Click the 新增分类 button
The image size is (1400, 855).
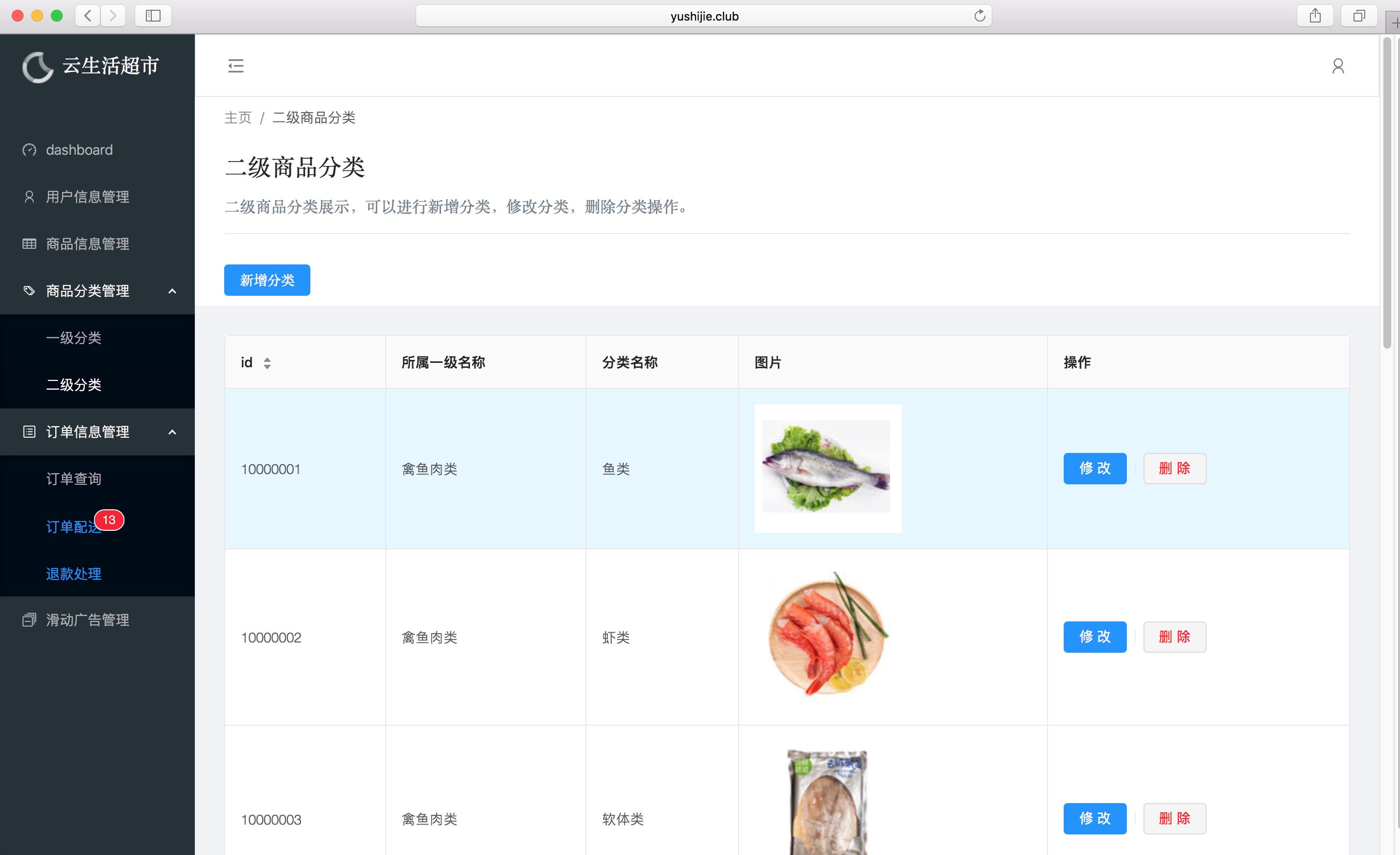267,280
